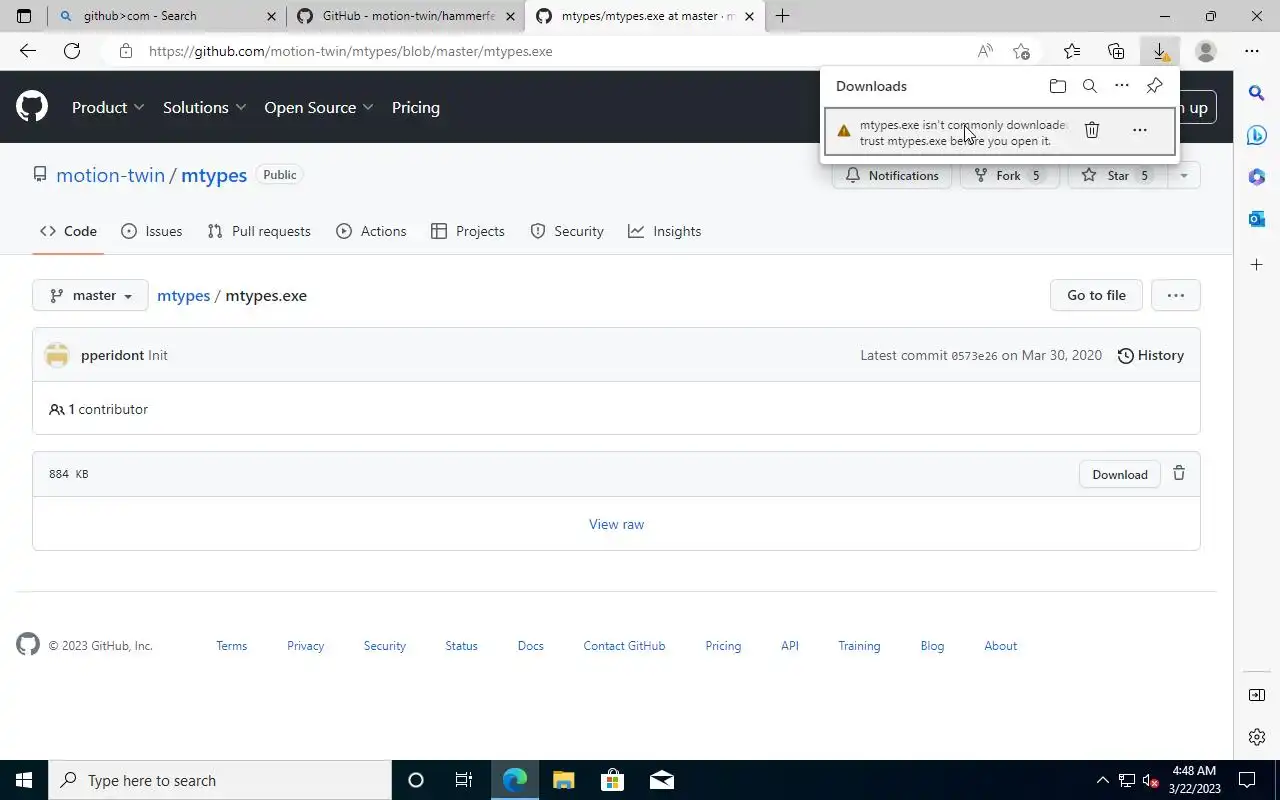This screenshot has height=800, width=1280.
Task: Click the Download button
Action: click(1119, 474)
